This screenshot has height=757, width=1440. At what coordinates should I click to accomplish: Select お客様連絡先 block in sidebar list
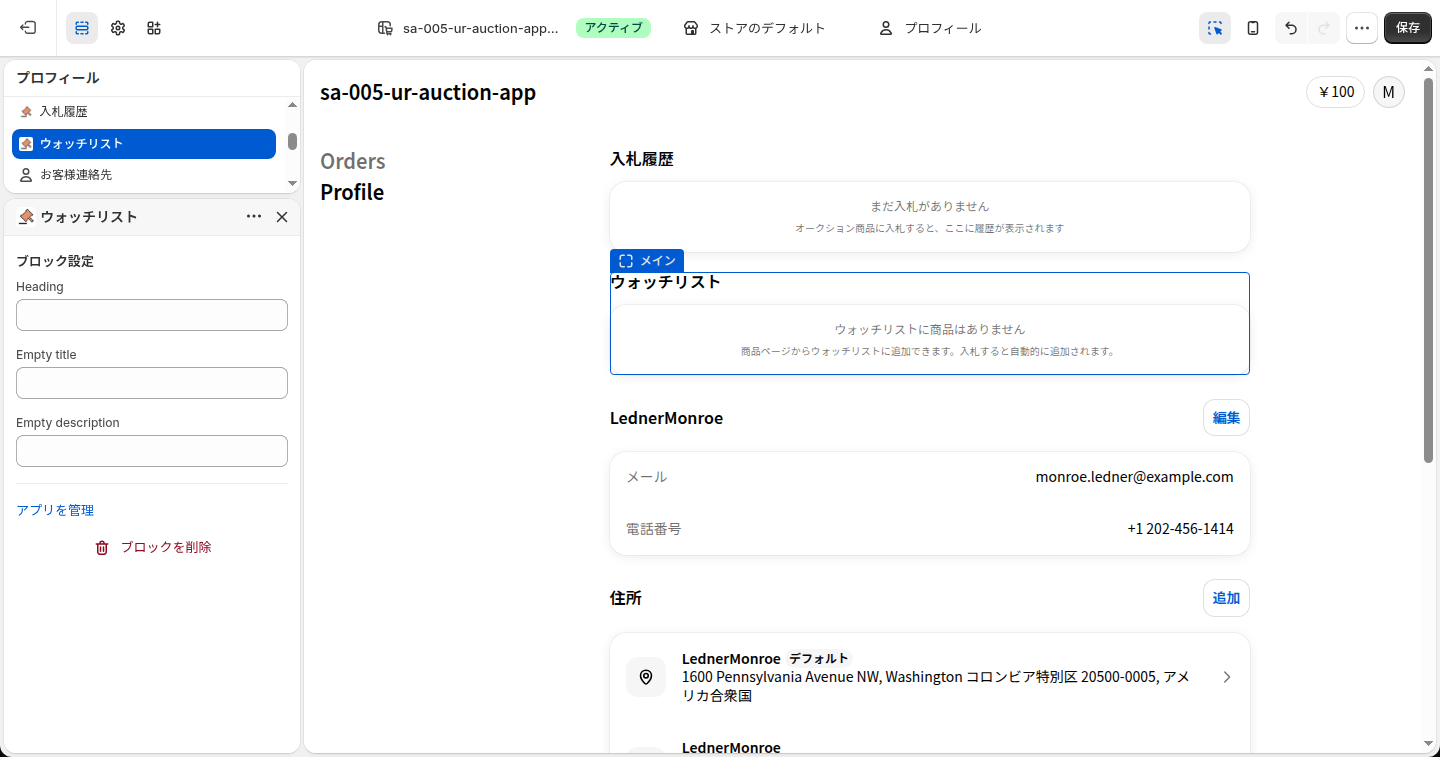point(144,175)
